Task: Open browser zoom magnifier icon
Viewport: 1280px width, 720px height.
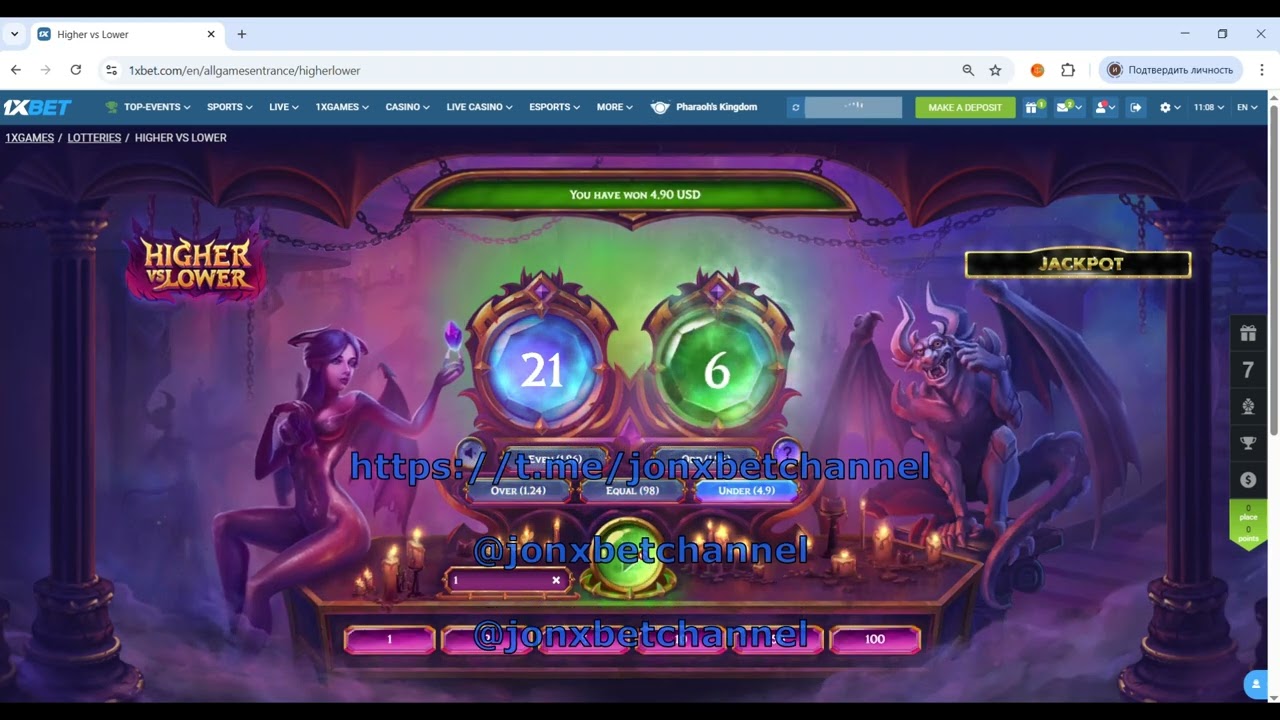Action: point(968,70)
